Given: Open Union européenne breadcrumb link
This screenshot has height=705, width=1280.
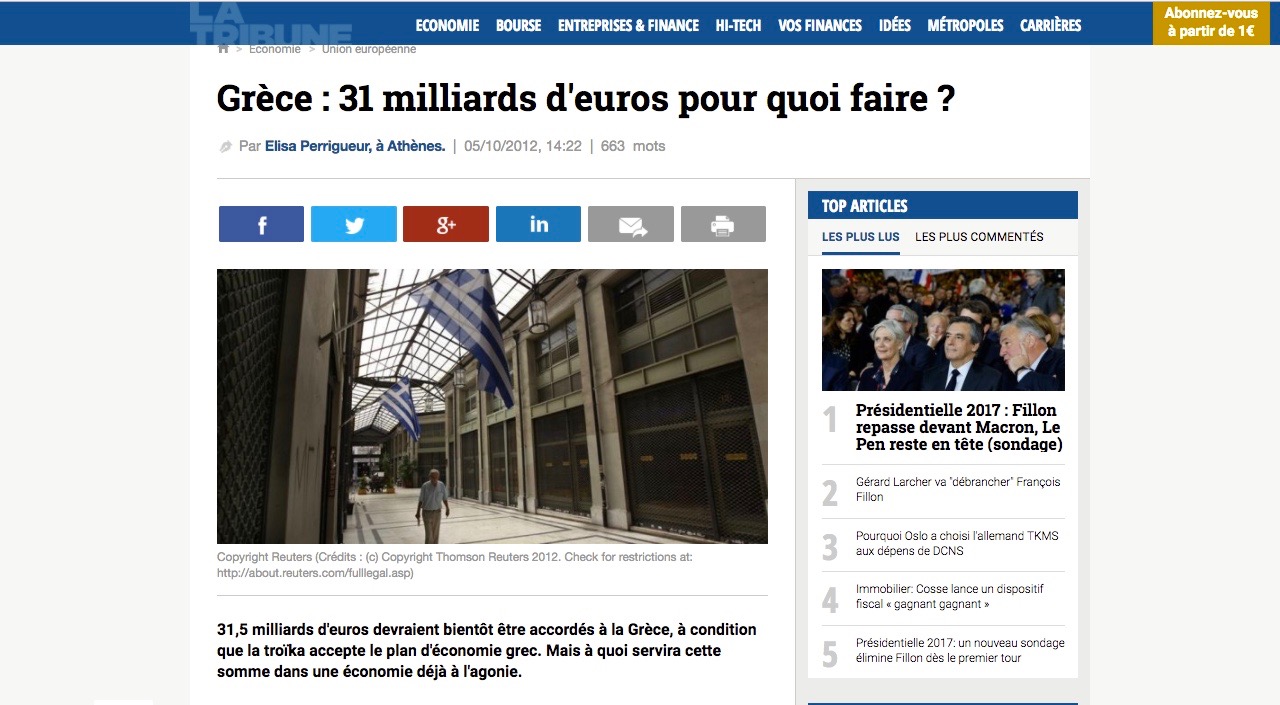Looking at the screenshot, I should (x=369, y=49).
